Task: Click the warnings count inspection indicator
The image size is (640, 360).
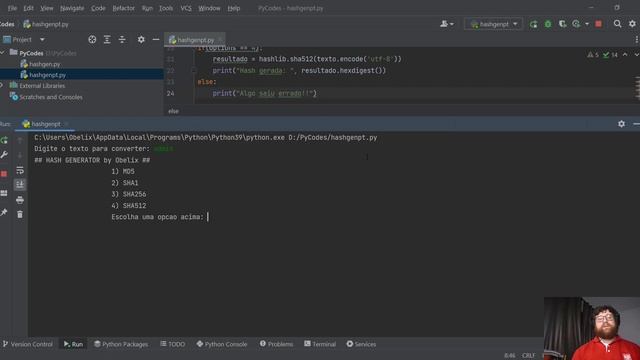Action: pyautogui.click(x=593, y=55)
